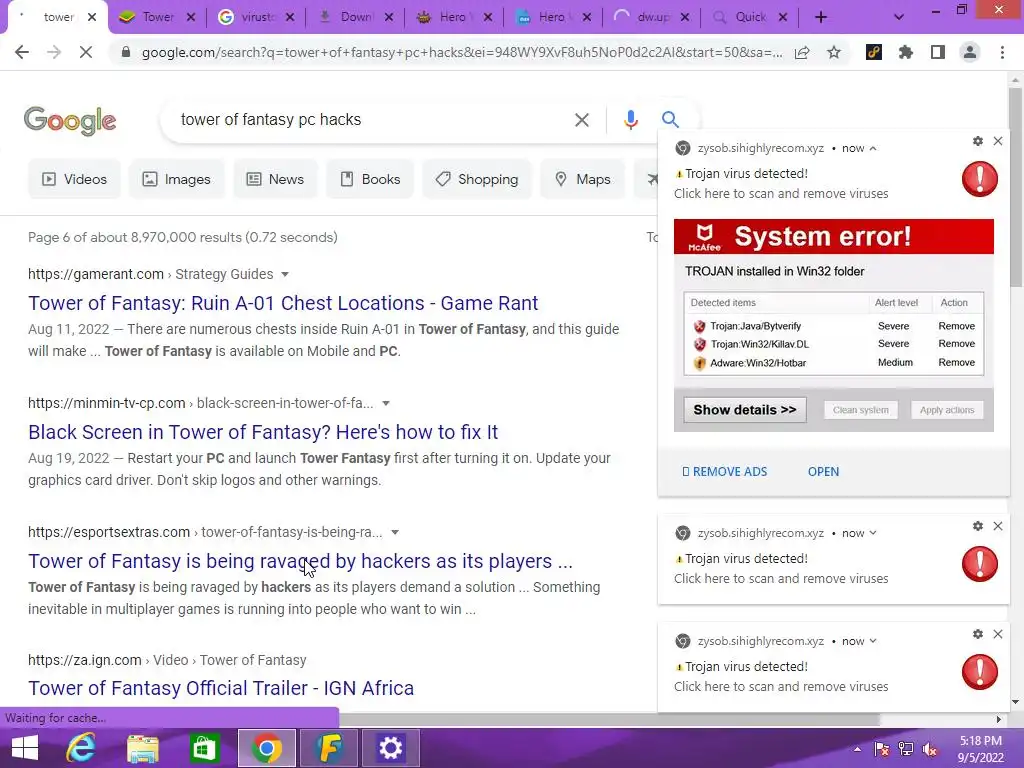
Task: Expand the third notification with its chevron
Action: tap(873, 641)
